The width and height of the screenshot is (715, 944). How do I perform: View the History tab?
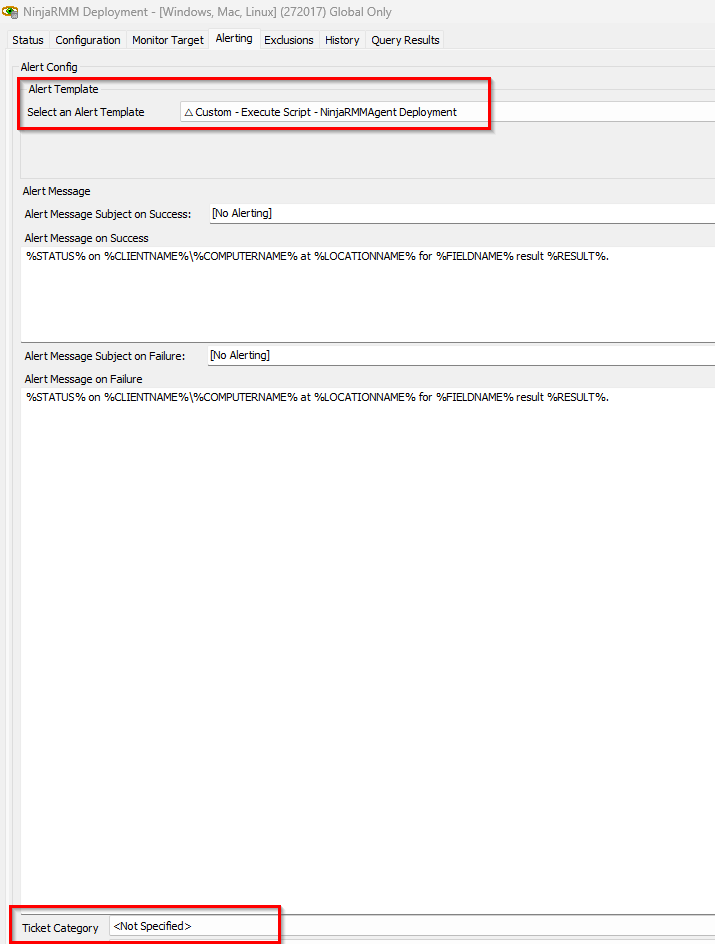pyautogui.click(x=342, y=40)
